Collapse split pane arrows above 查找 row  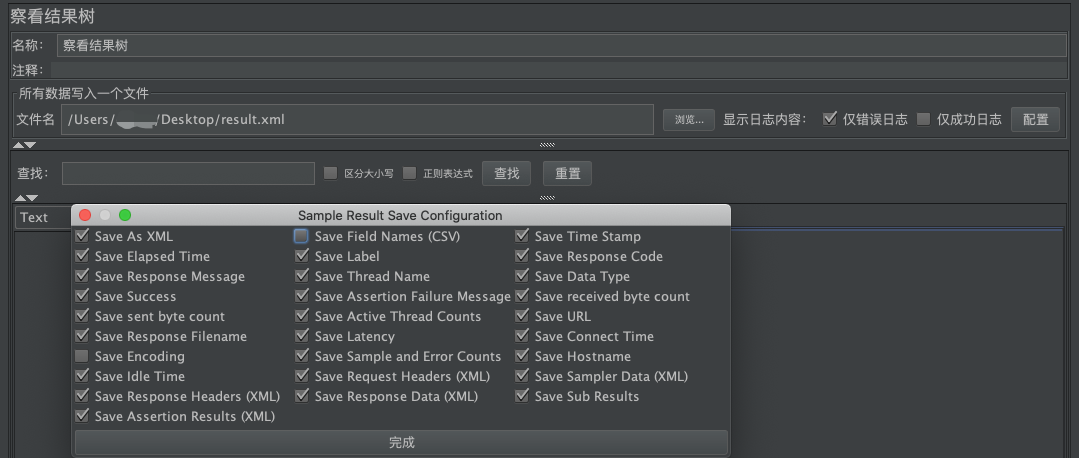tap(24, 145)
